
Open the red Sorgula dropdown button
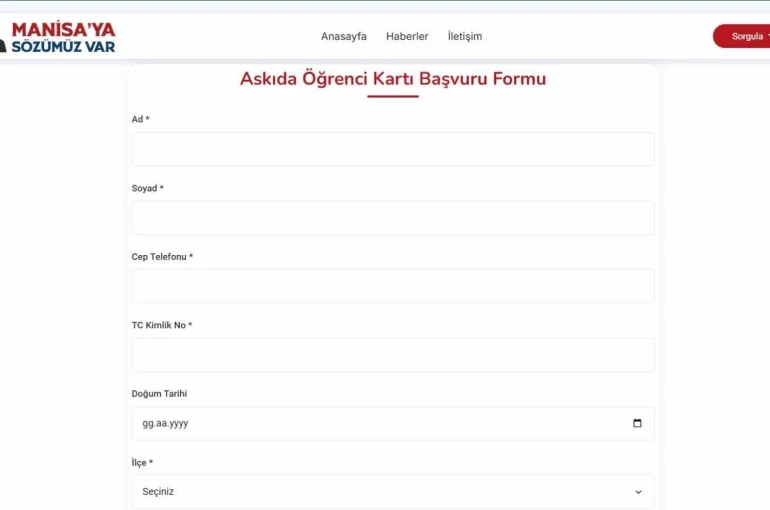[x=742, y=36]
